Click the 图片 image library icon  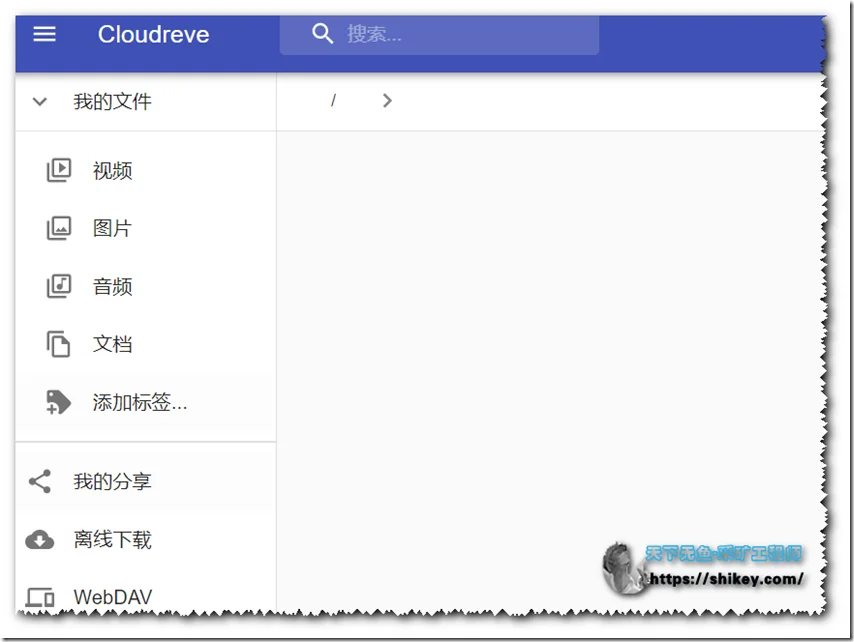pos(59,228)
